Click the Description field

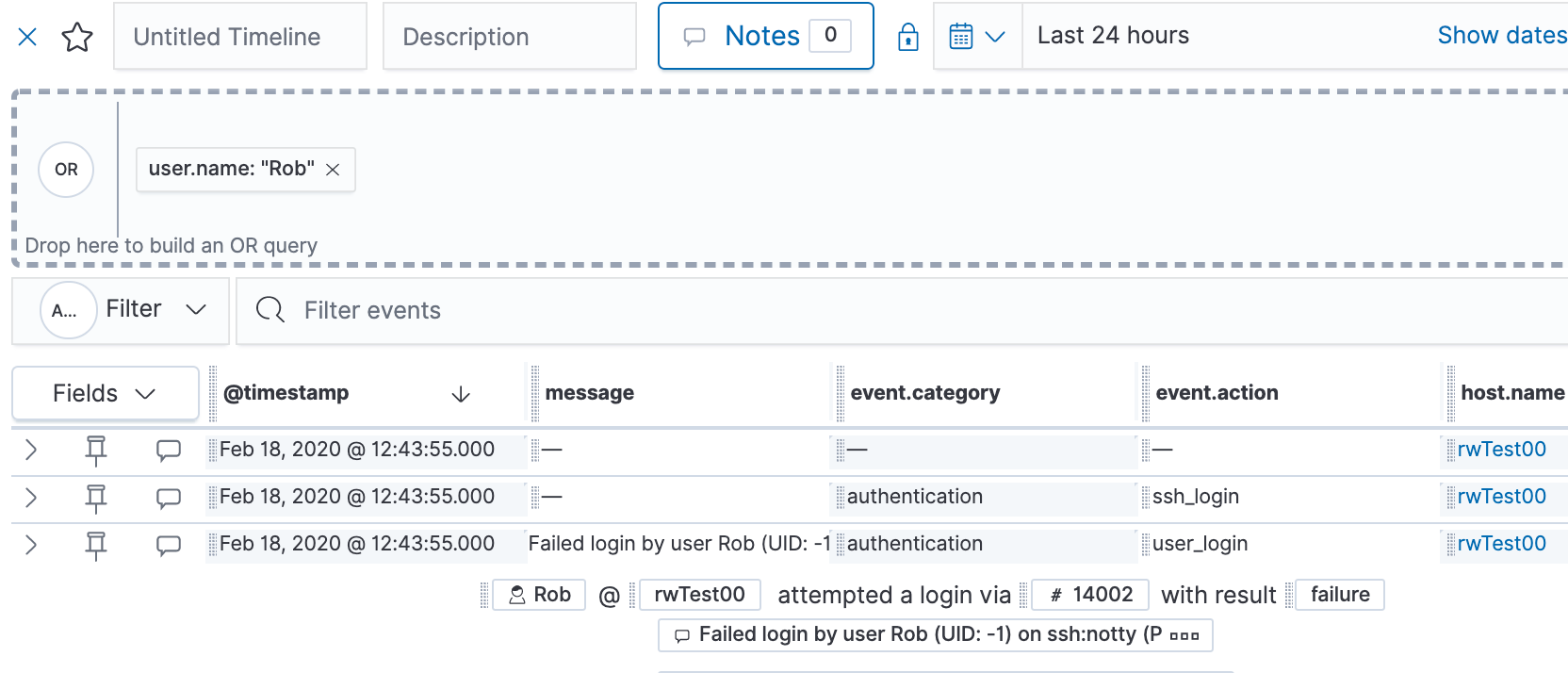point(510,37)
